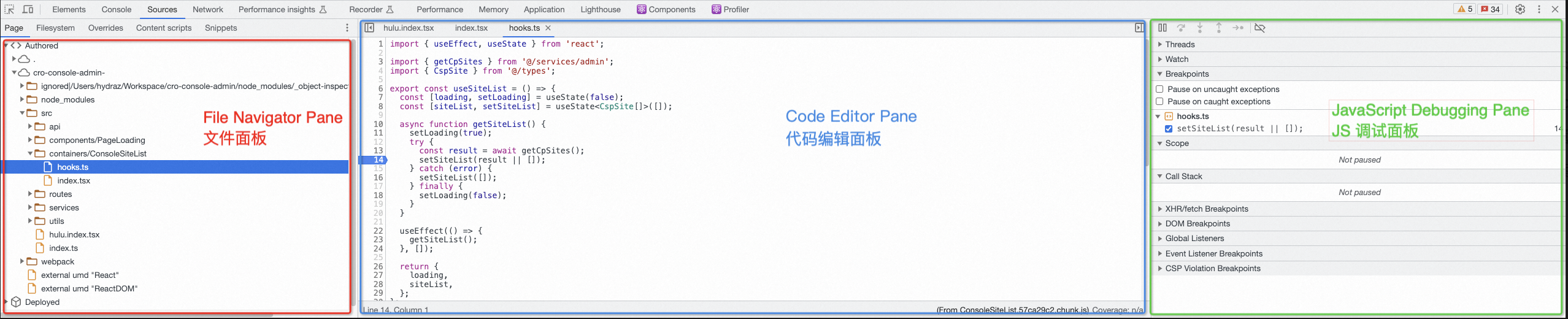The width and height of the screenshot is (1568, 319).
Task: Toggle device toolbar icon
Action: click(28, 9)
